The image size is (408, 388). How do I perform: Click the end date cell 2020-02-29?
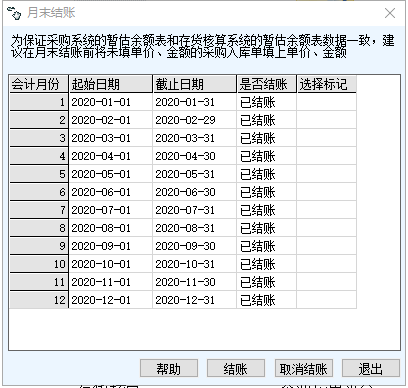pos(195,120)
